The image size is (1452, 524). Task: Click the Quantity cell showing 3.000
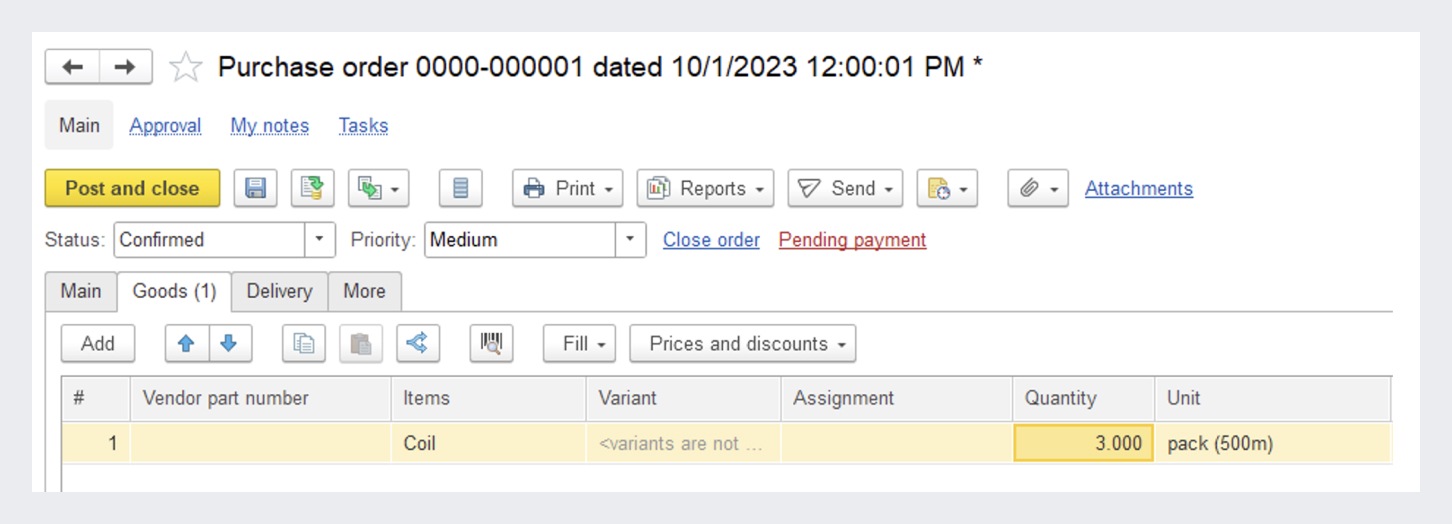(x=1083, y=443)
